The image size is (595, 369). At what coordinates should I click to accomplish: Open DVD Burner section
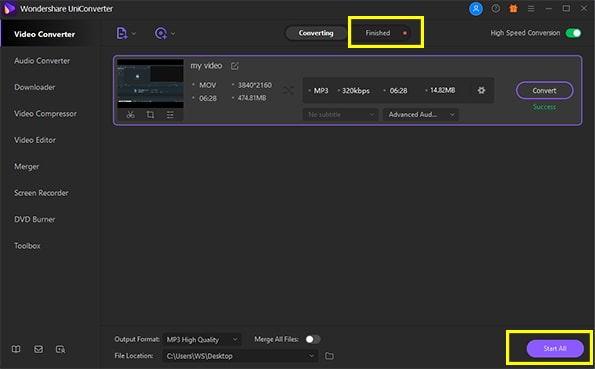35,219
